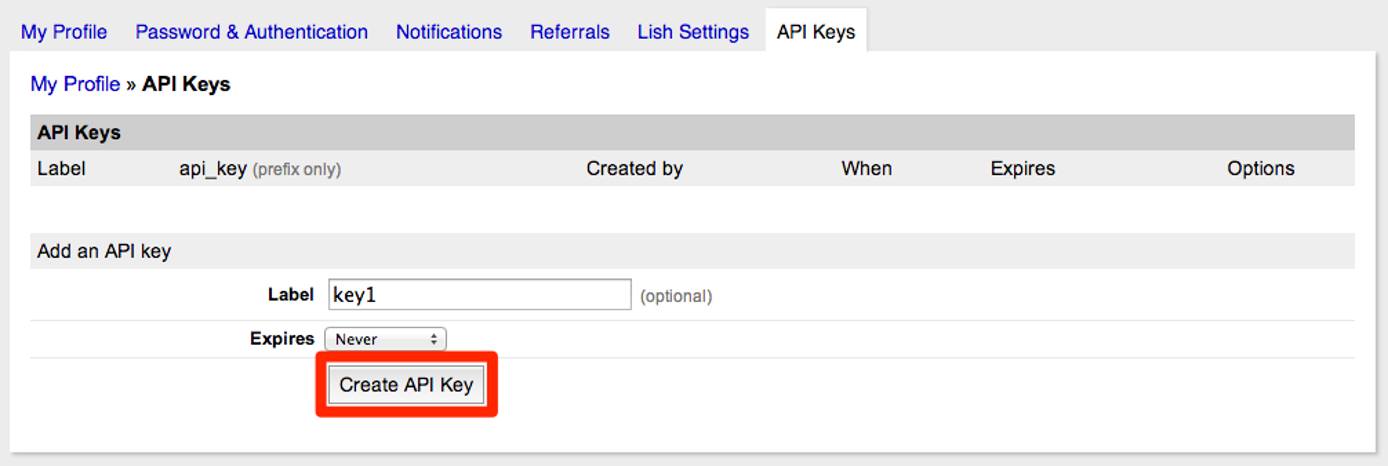Click the Add an API key heading
This screenshot has width=1388, height=466.
[104, 251]
